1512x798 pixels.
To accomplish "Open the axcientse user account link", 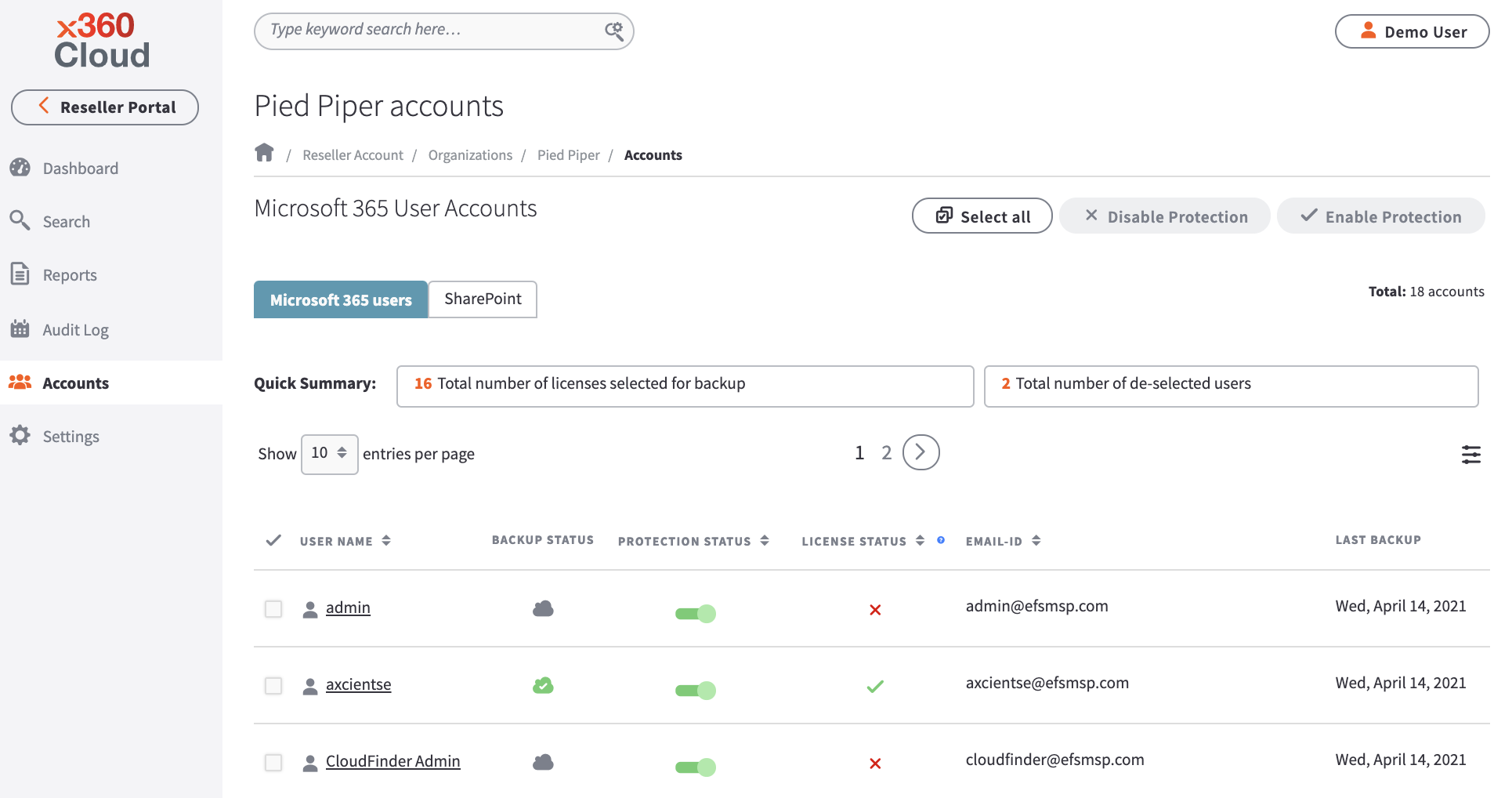I will click(358, 684).
